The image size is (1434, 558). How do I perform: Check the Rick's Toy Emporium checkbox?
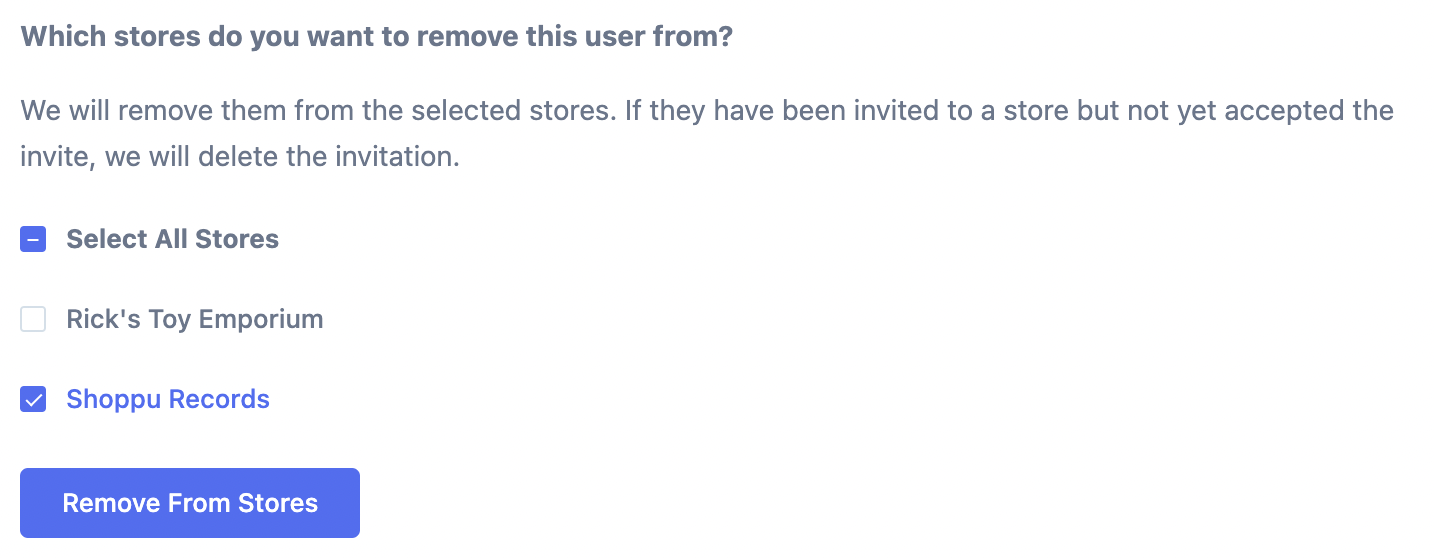[33, 320]
